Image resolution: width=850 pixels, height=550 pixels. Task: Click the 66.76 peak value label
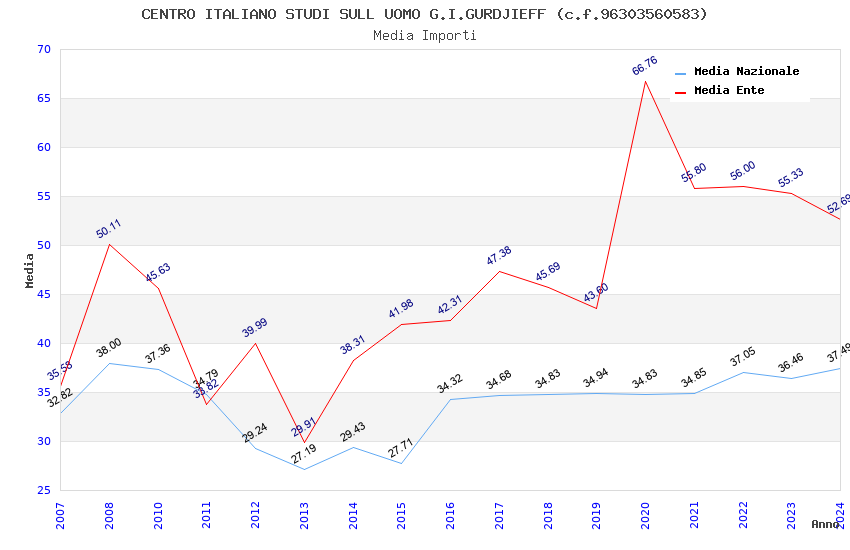[x=645, y=66]
